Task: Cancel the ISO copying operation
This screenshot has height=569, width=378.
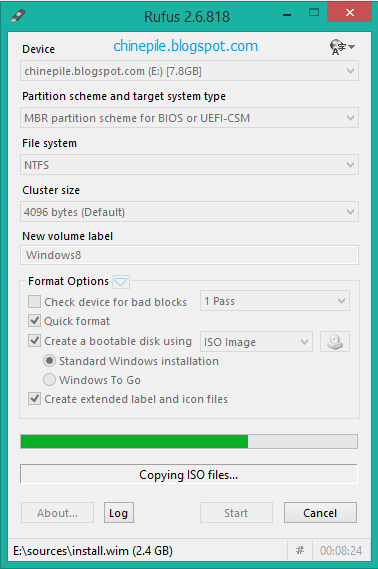Action: click(320, 513)
